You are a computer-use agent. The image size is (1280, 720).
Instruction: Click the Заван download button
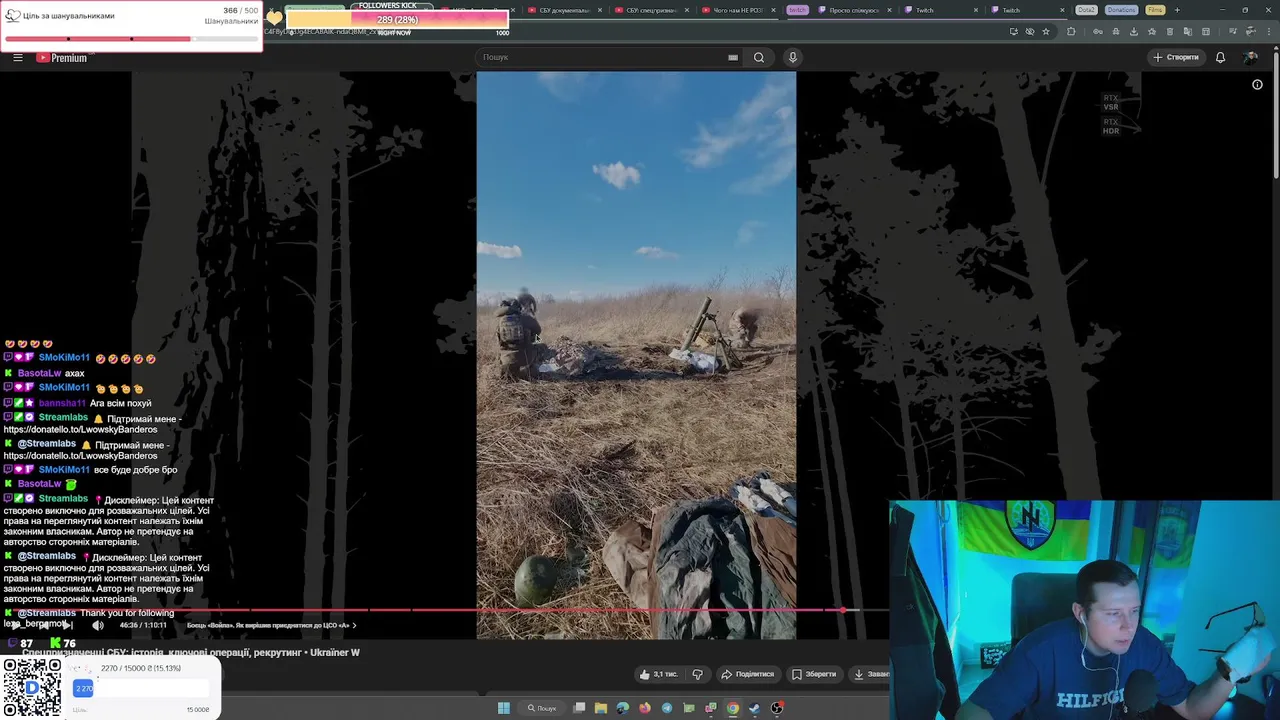click(x=871, y=674)
